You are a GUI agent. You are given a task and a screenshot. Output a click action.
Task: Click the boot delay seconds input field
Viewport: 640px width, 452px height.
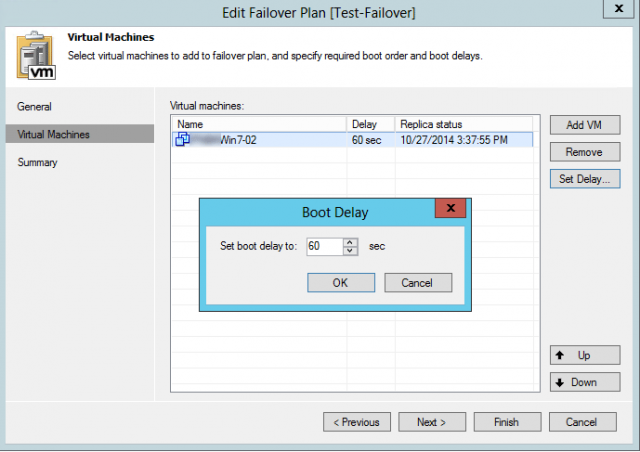click(324, 246)
